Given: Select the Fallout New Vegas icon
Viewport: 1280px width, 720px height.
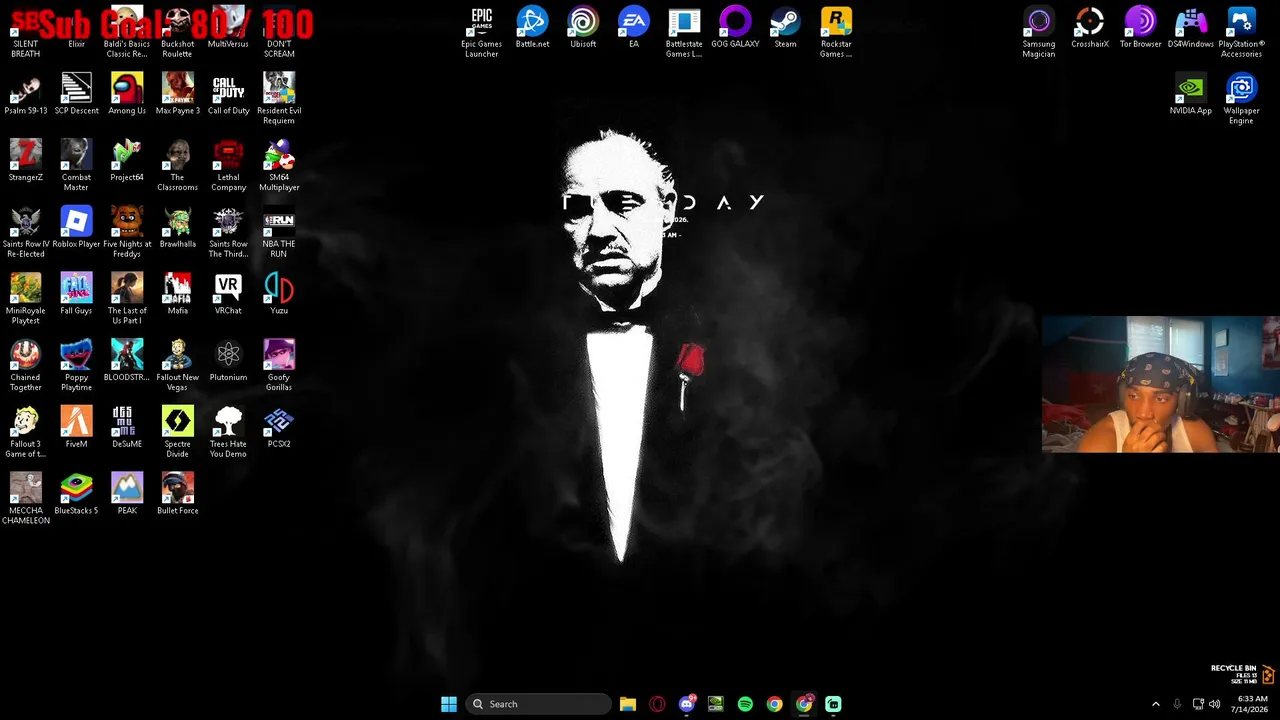Looking at the screenshot, I should tap(177, 366).
